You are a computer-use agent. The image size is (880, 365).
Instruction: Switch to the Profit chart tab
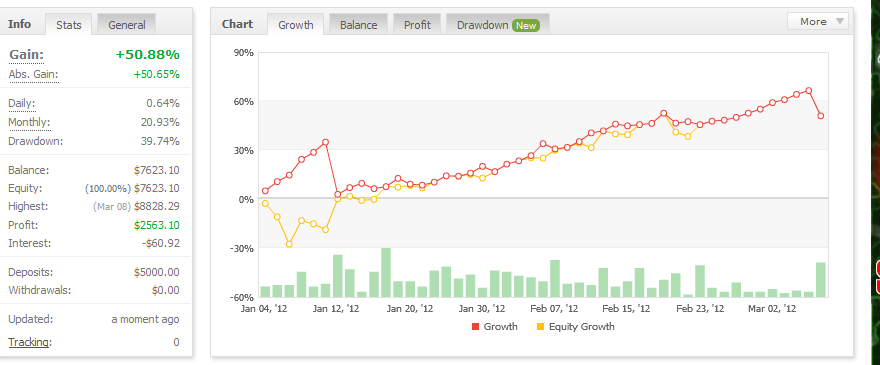pos(417,25)
